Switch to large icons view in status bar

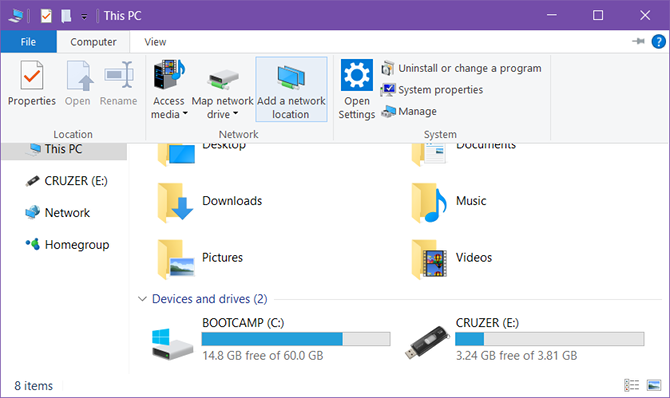[x=654, y=386]
